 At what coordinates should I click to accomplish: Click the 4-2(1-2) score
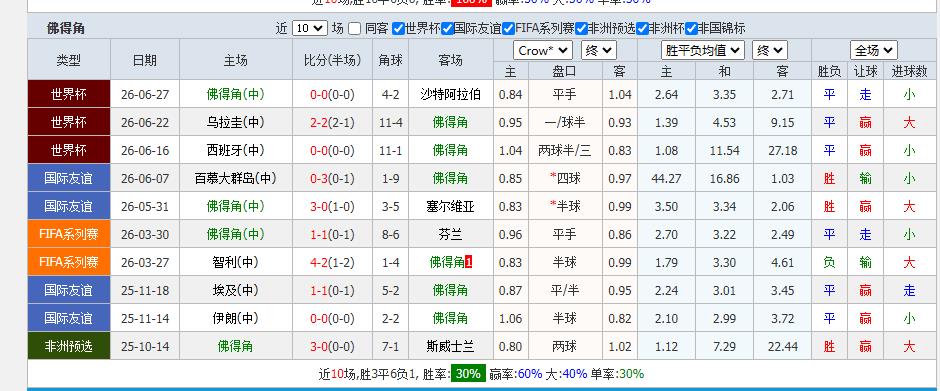click(333, 262)
